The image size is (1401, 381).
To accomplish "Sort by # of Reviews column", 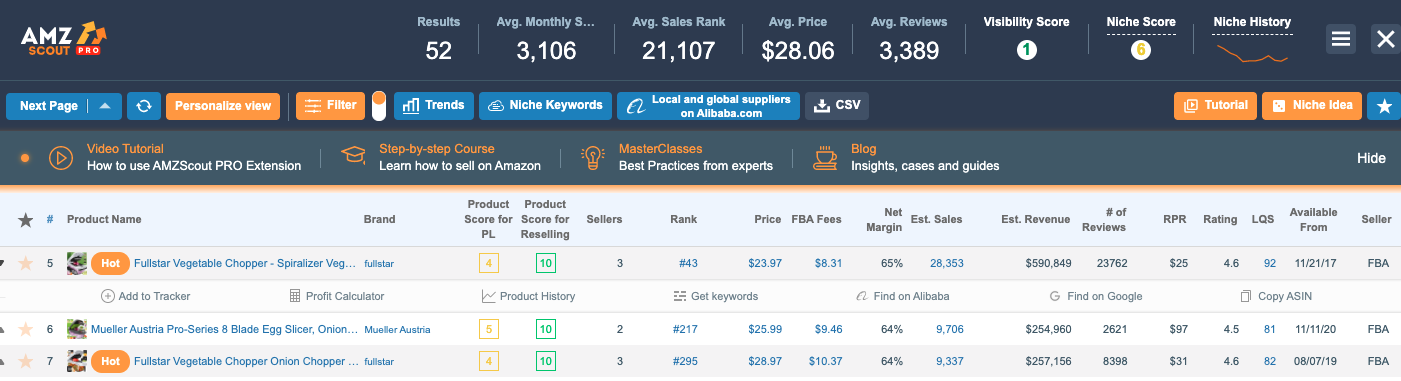I will coord(1105,219).
